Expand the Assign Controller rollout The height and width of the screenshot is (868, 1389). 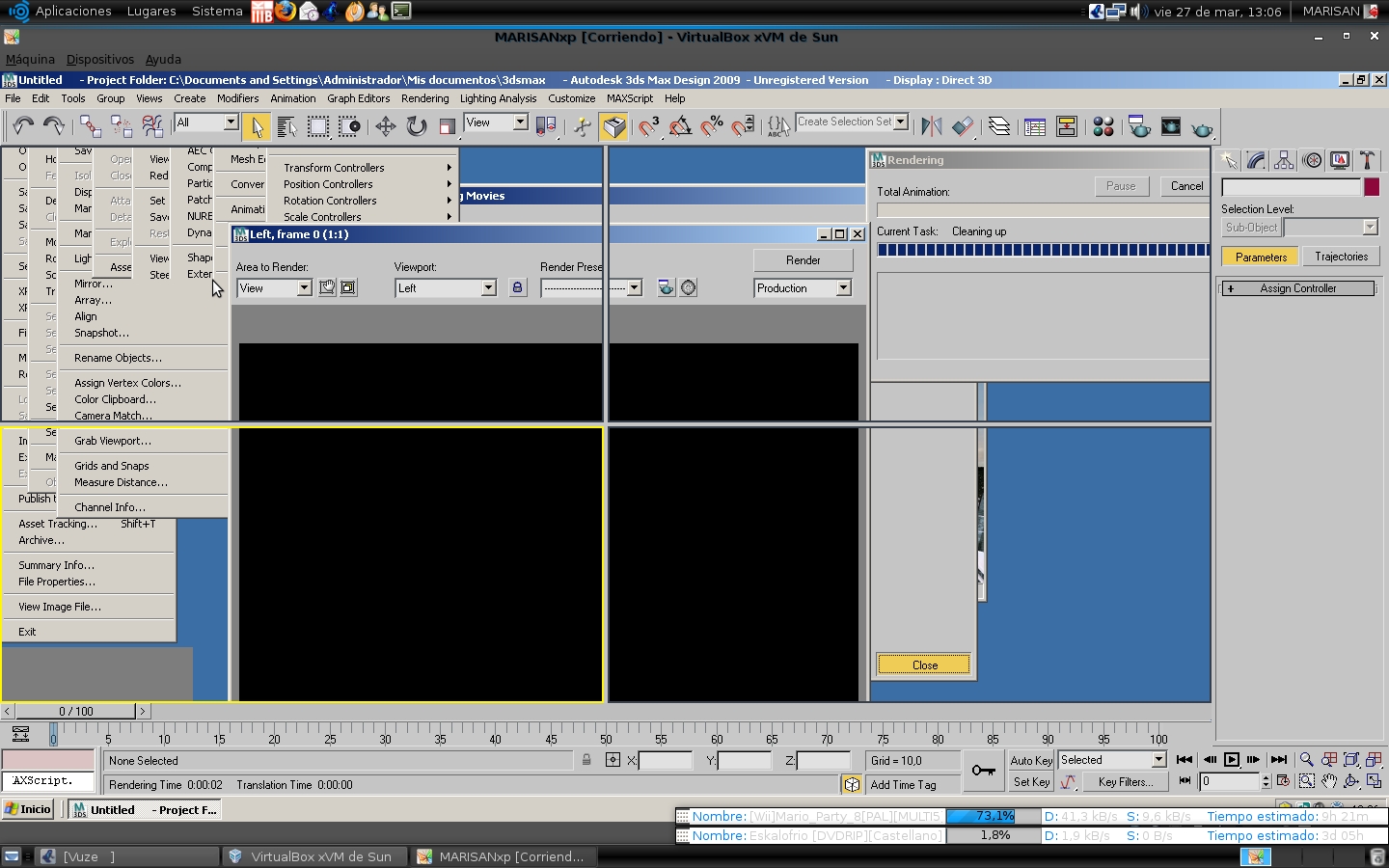click(x=1297, y=288)
